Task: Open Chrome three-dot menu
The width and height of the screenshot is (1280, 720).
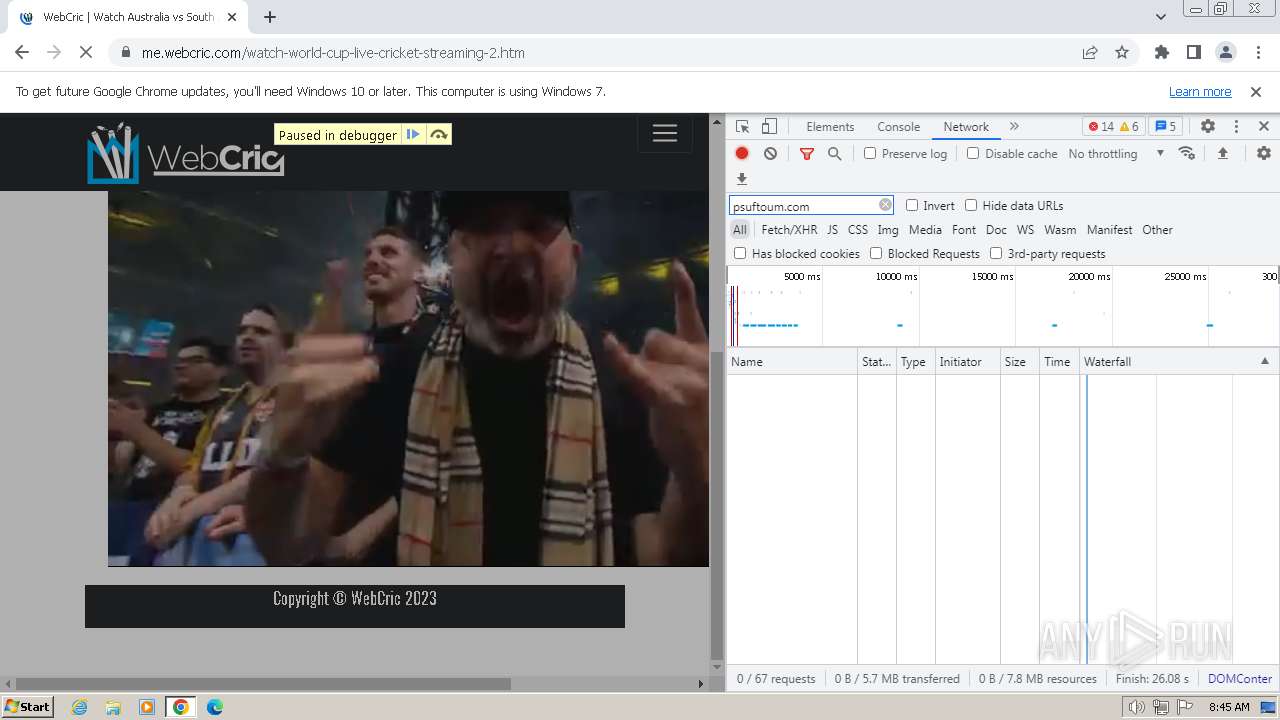Action: [1257, 52]
